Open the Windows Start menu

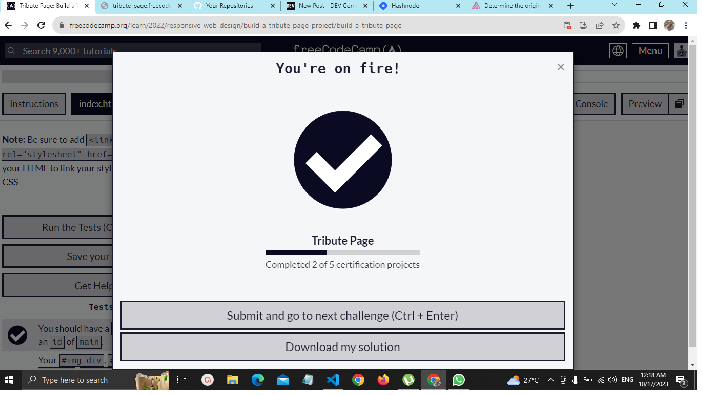tap(9, 380)
